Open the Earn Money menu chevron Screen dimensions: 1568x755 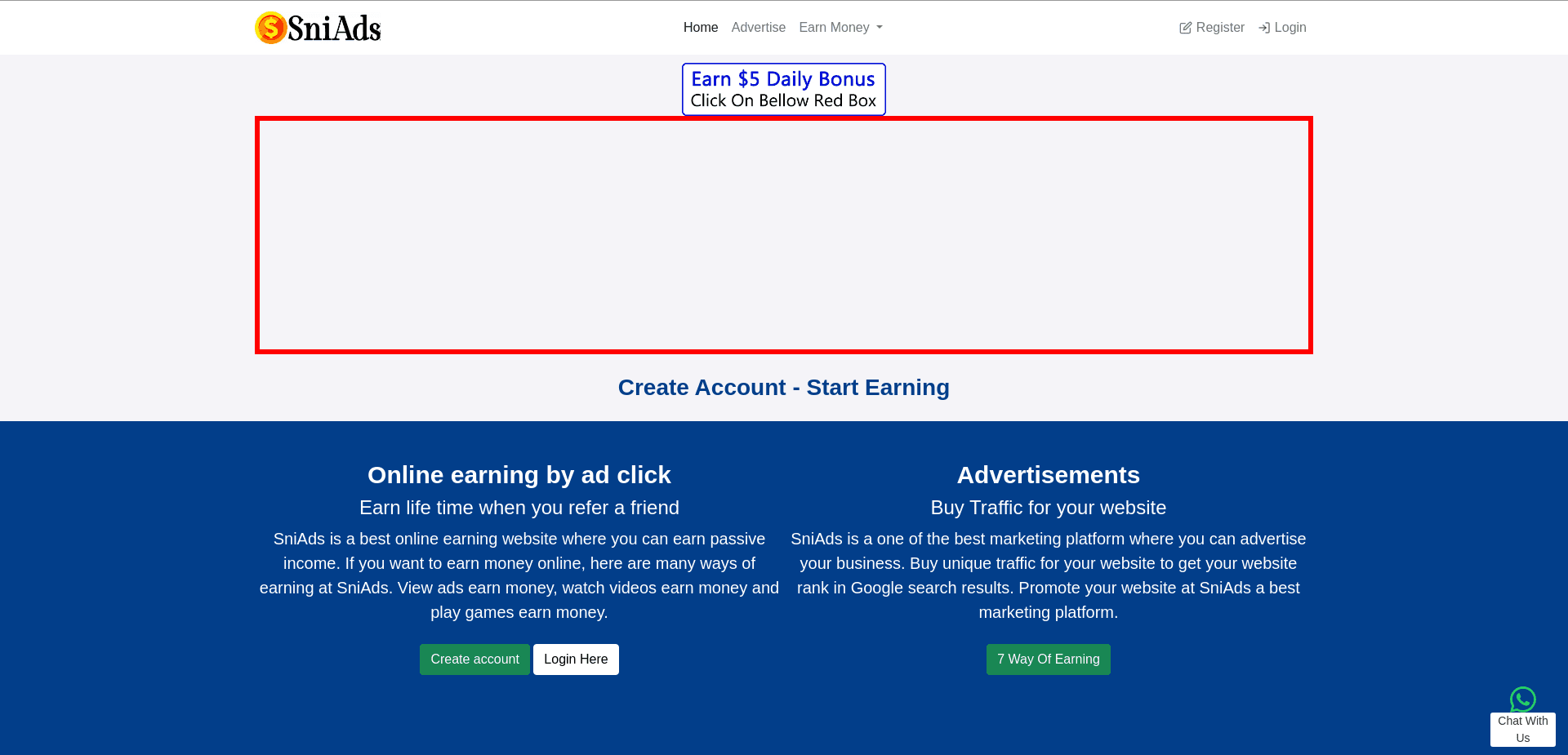[878, 28]
